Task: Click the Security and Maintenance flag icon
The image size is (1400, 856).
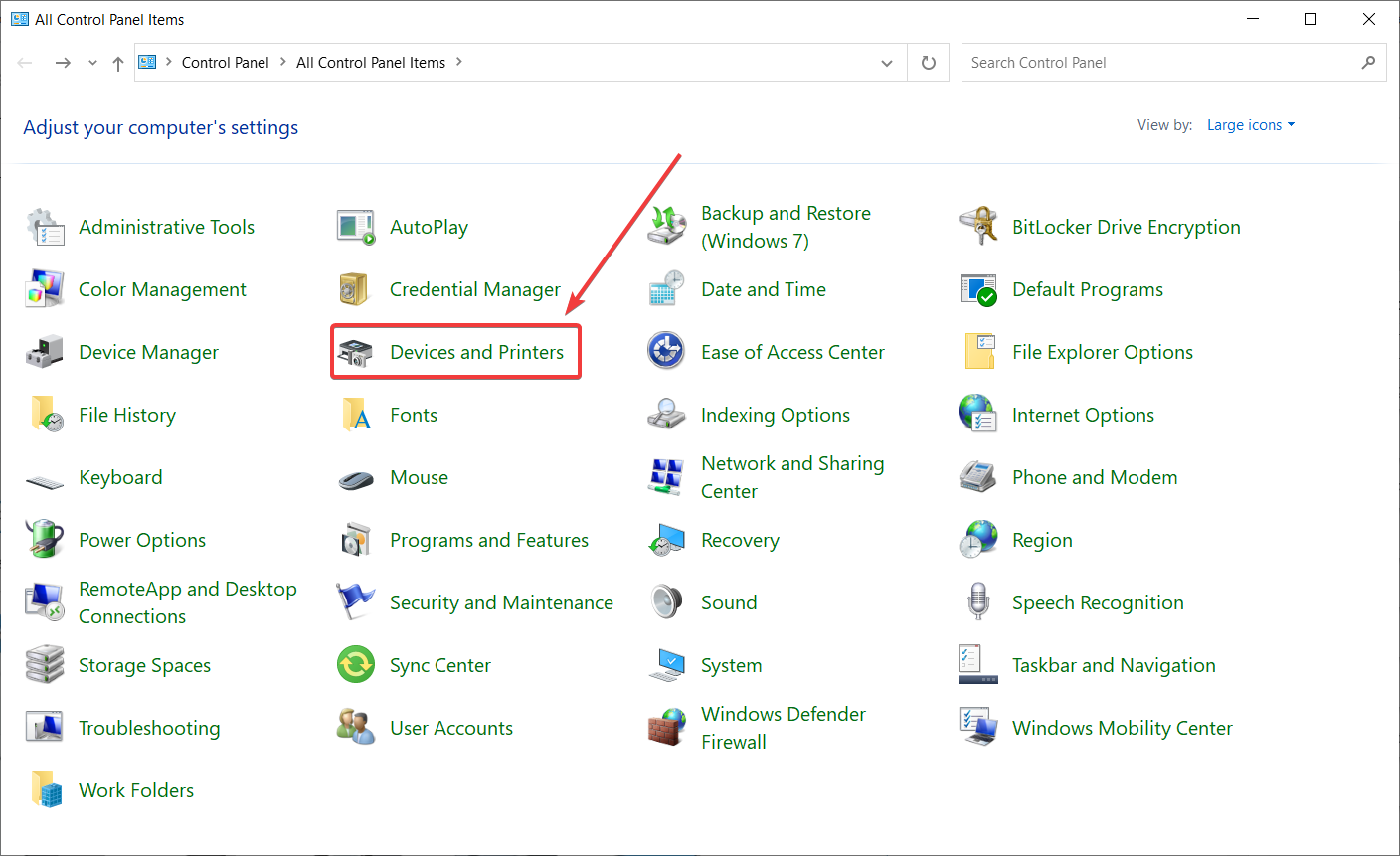Action: (x=356, y=602)
